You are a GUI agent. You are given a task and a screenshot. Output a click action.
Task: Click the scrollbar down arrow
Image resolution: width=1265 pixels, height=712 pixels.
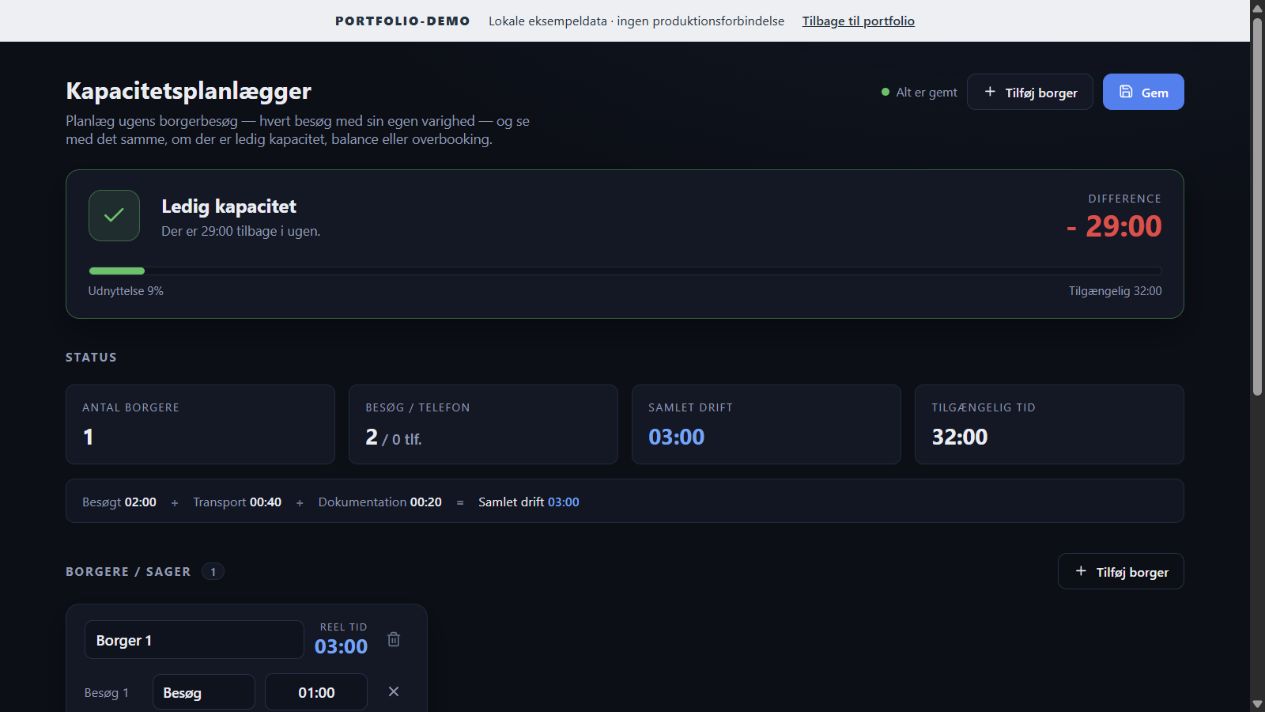click(x=1257, y=704)
